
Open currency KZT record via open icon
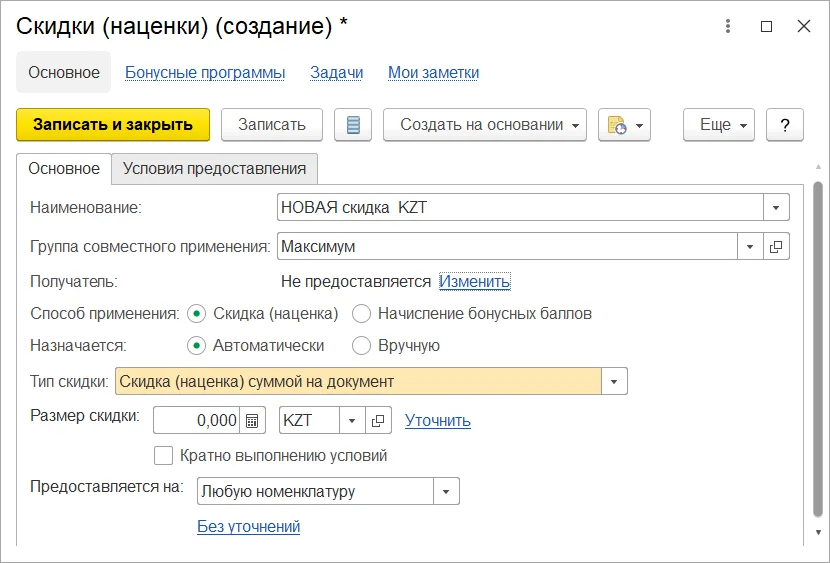pyautogui.click(x=378, y=421)
